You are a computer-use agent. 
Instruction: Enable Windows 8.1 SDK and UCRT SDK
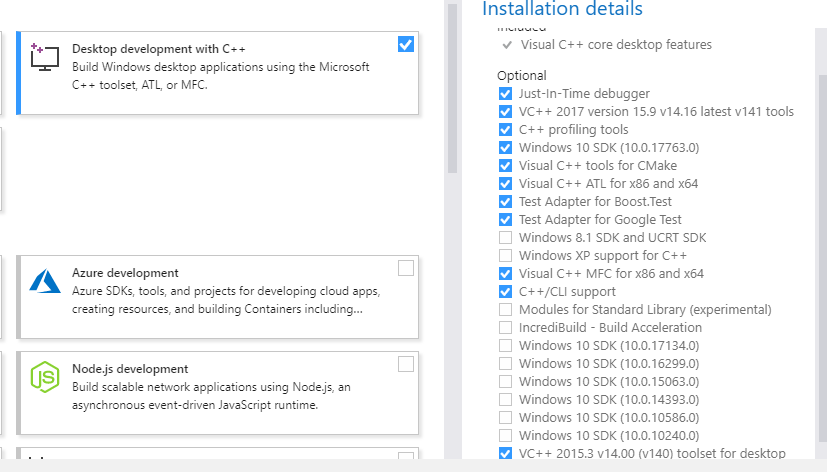(505, 238)
